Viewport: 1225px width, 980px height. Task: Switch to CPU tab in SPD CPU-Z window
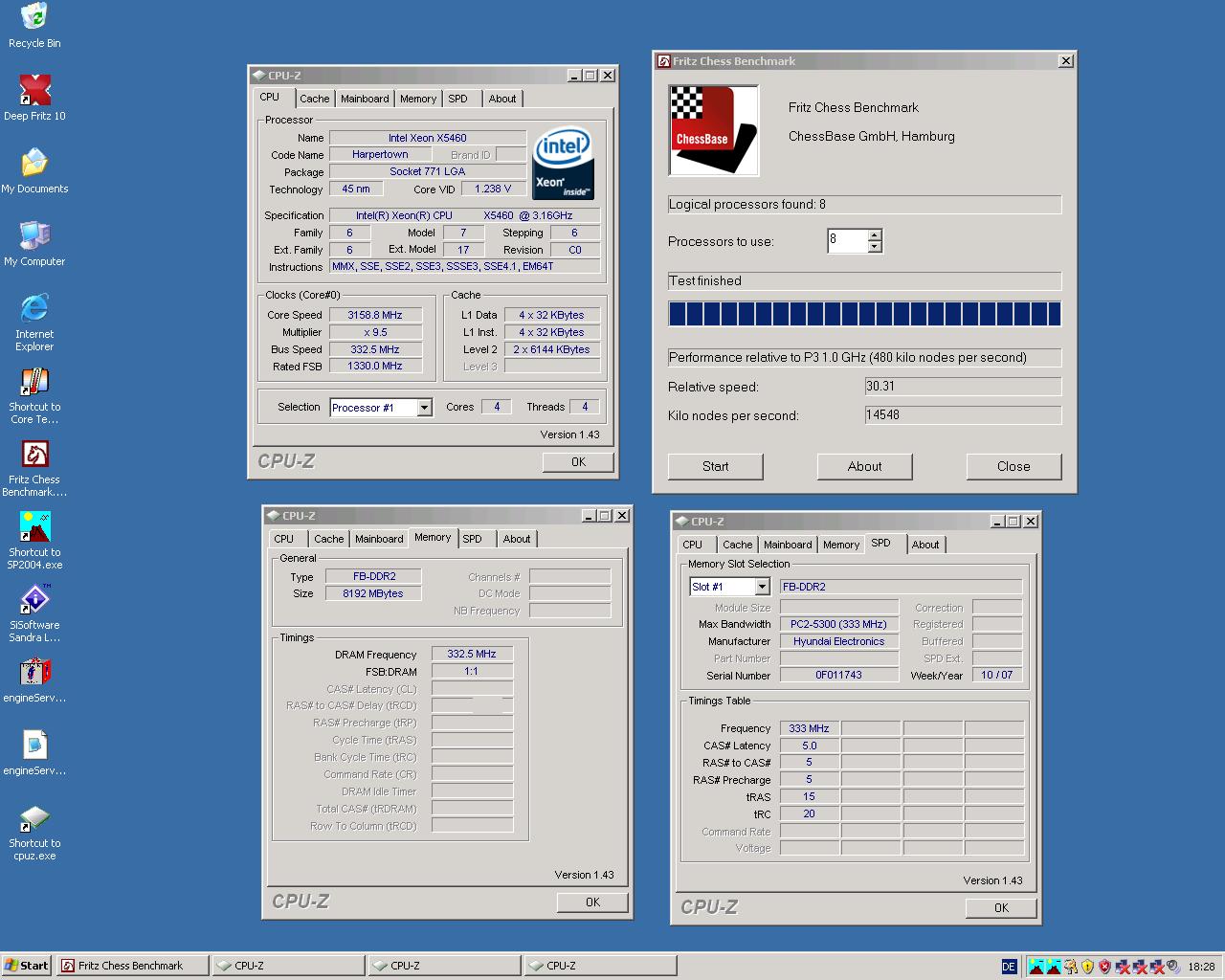coord(693,545)
